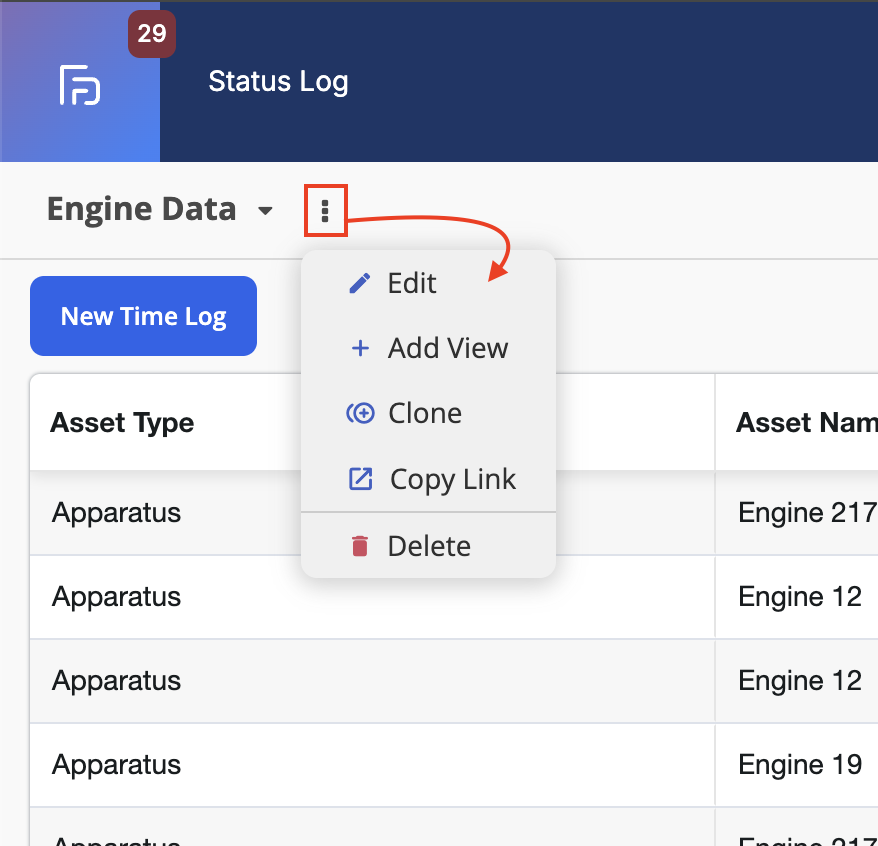Select the Engine 19 table cell
This screenshot has width=878, height=846.
click(x=800, y=765)
